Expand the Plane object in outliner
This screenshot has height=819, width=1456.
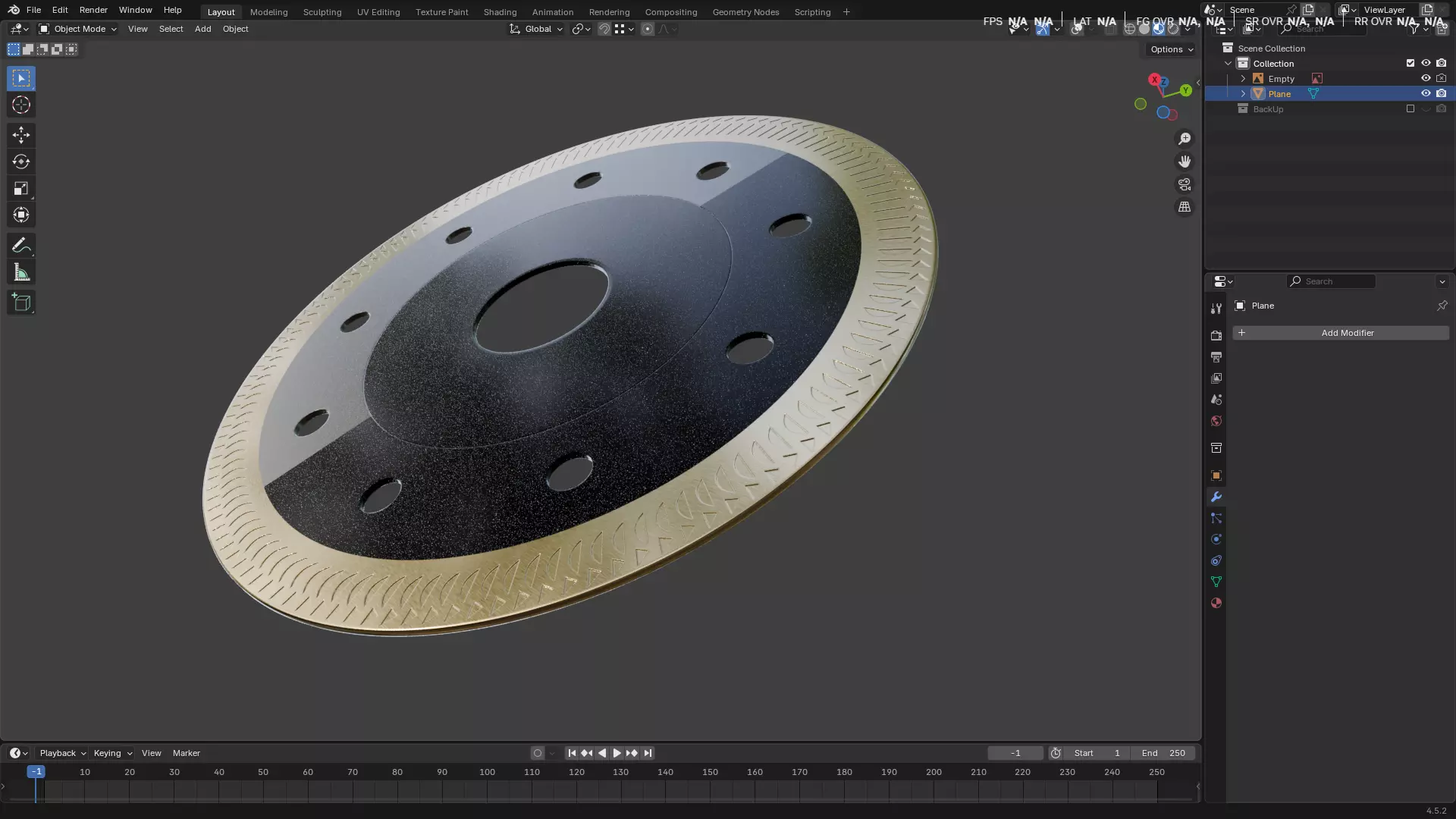[1243, 94]
